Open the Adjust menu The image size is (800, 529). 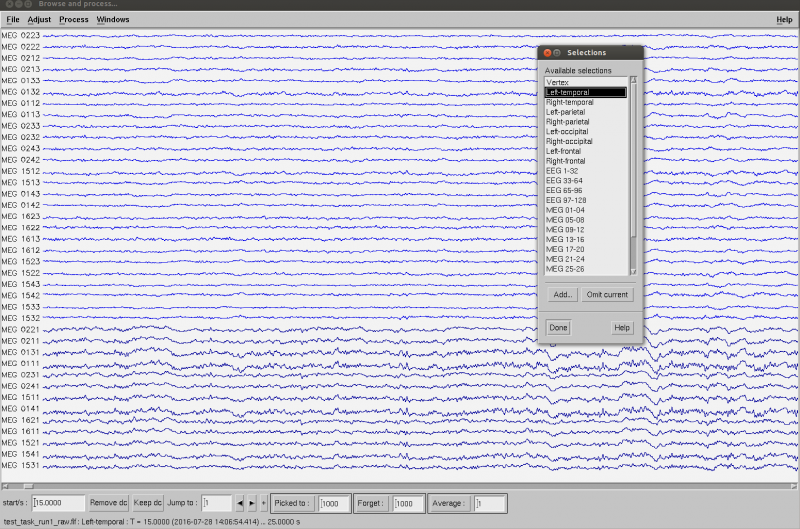point(39,20)
